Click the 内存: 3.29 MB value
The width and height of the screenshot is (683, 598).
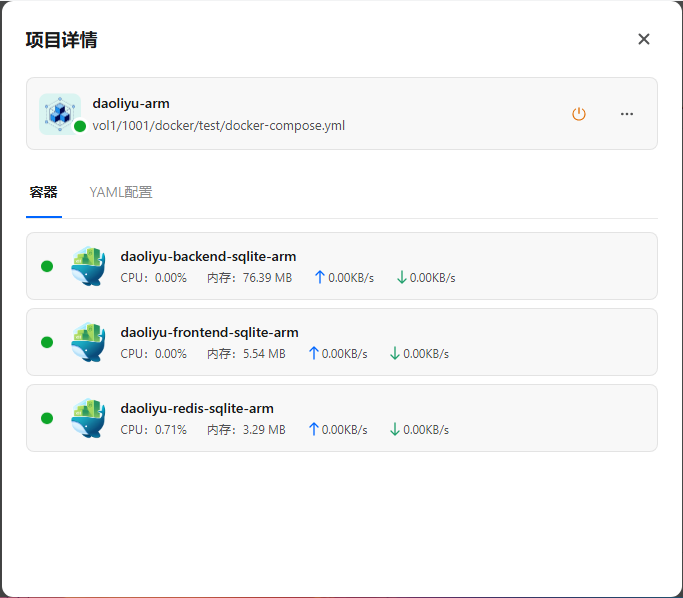246,430
